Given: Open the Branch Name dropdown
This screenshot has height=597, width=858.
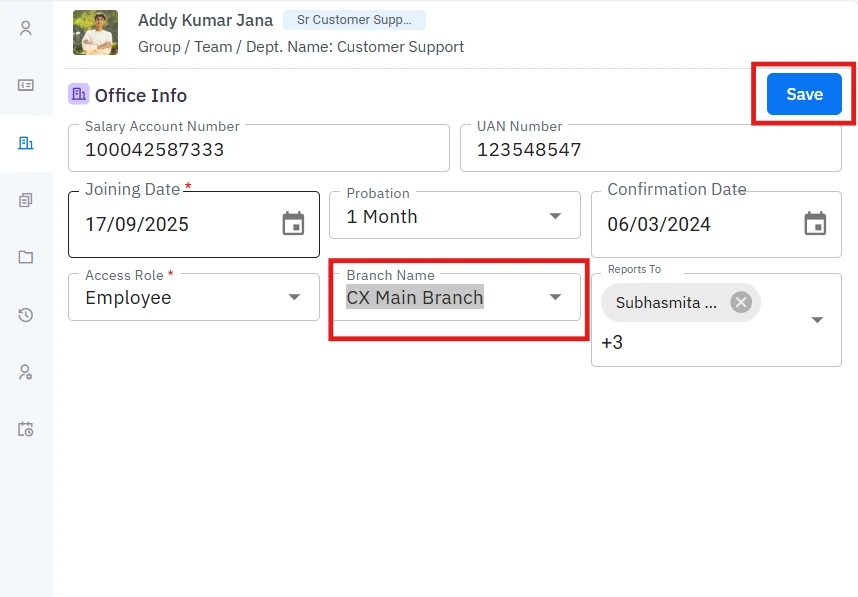Looking at the screenshot, I should [555, 298].
